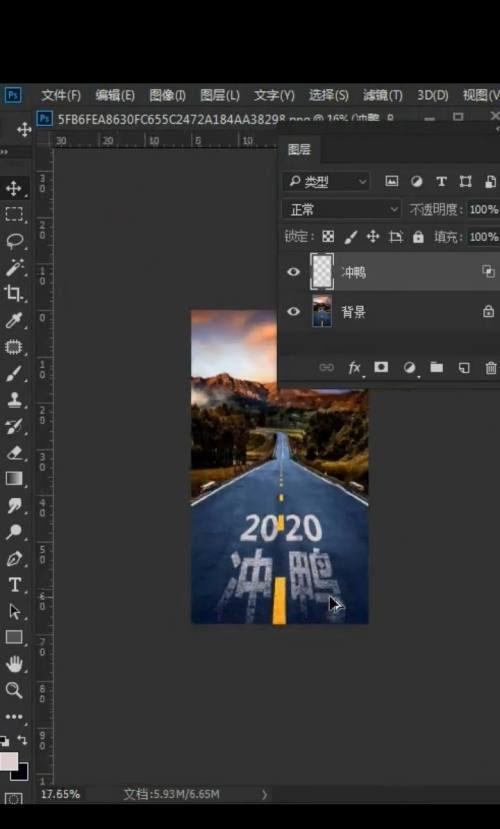Hide the 背景 layer
This screenshot has width=500, height=829.
coord(293,311)
